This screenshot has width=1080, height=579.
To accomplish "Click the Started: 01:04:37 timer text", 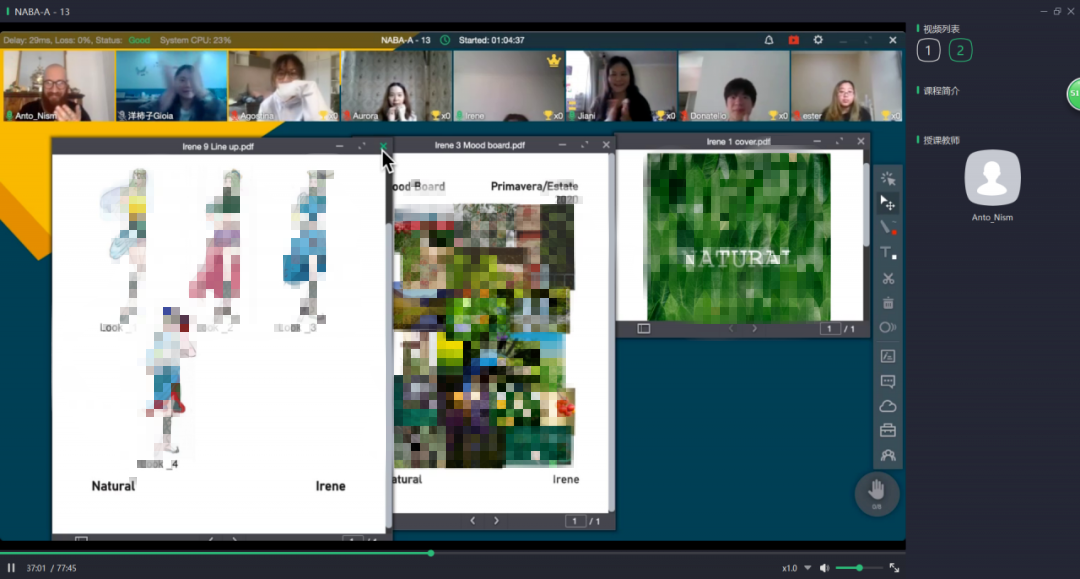I will click(x=491, y=40).
